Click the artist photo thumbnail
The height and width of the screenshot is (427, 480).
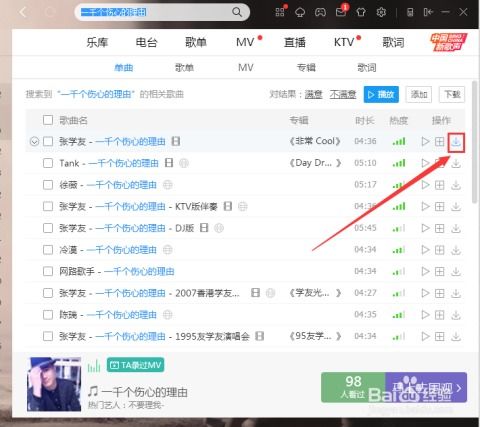(54, 384)
